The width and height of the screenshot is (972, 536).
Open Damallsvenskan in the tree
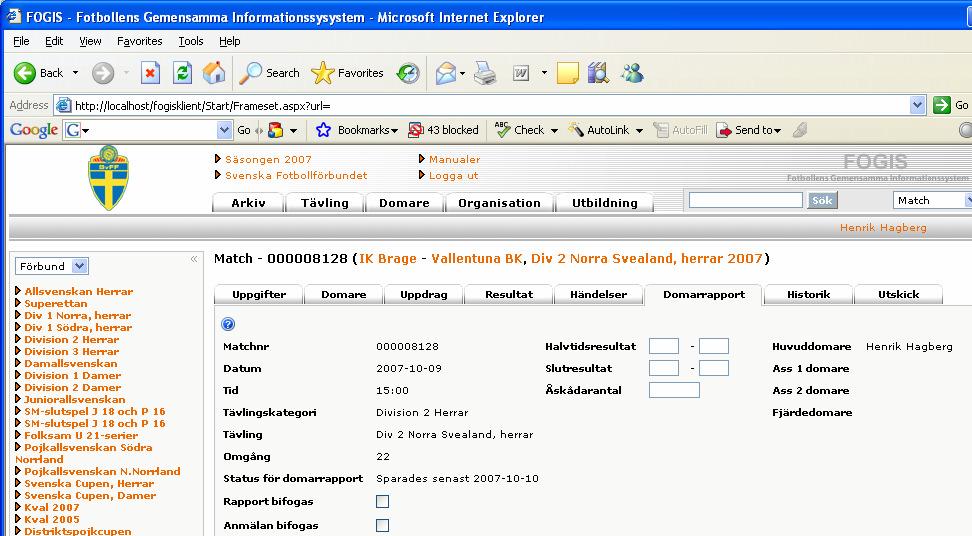[71, 363]
